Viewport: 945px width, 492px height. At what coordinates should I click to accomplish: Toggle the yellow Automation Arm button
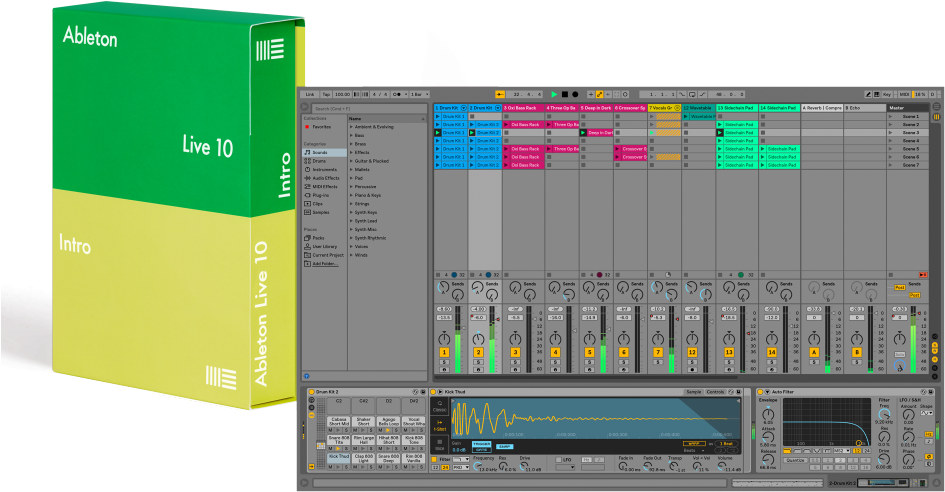pos(600,94)
